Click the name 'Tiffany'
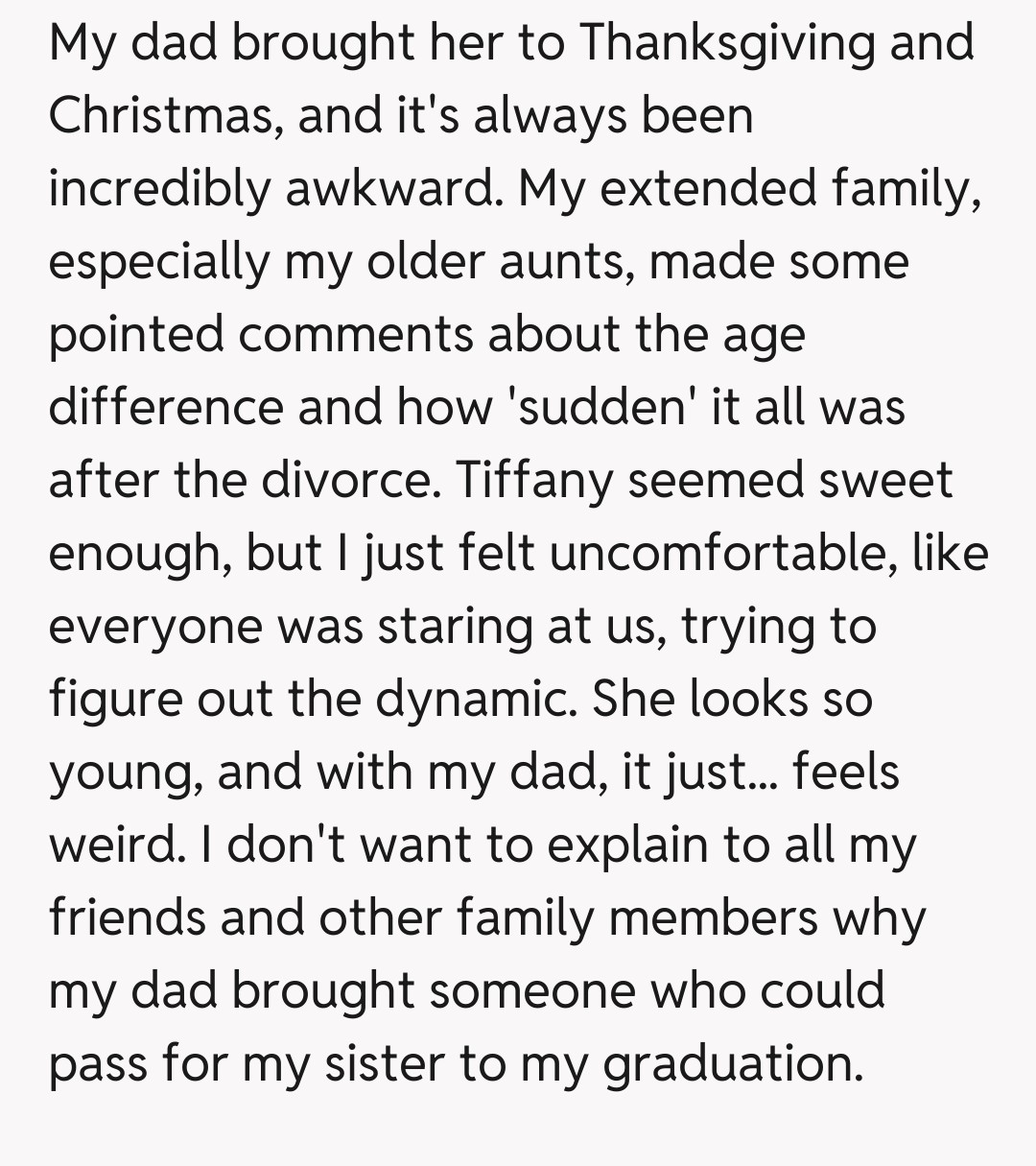 (532, 481)
